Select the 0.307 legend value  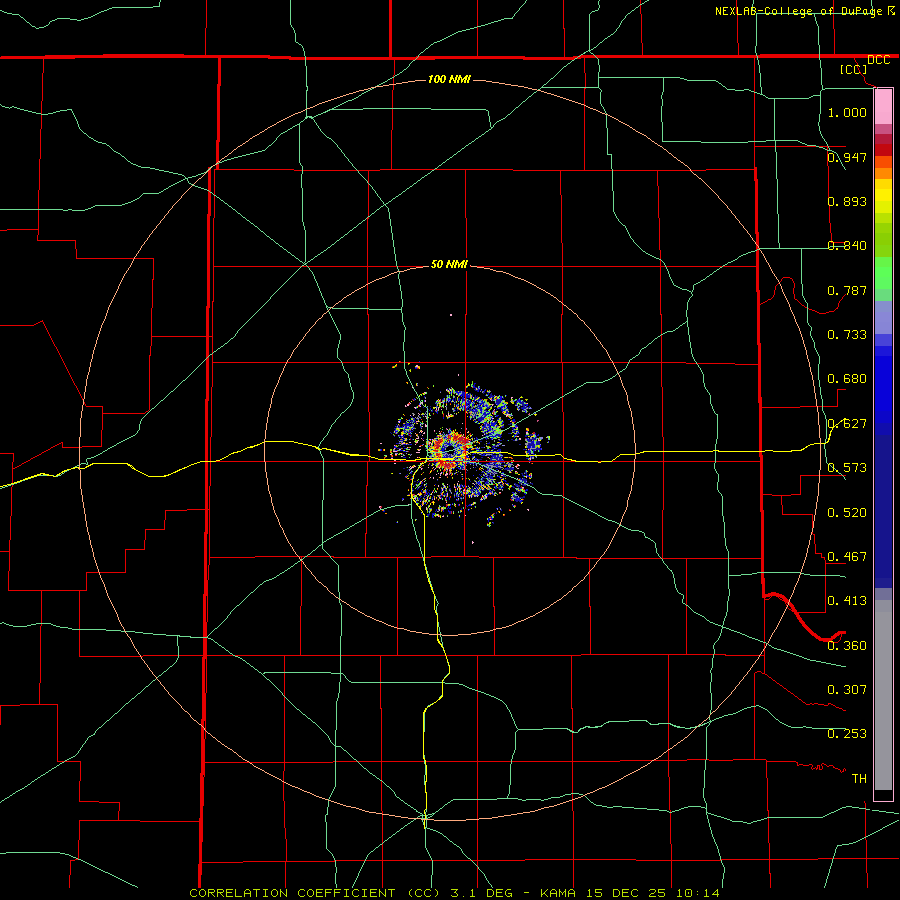[x=847, y=689]
